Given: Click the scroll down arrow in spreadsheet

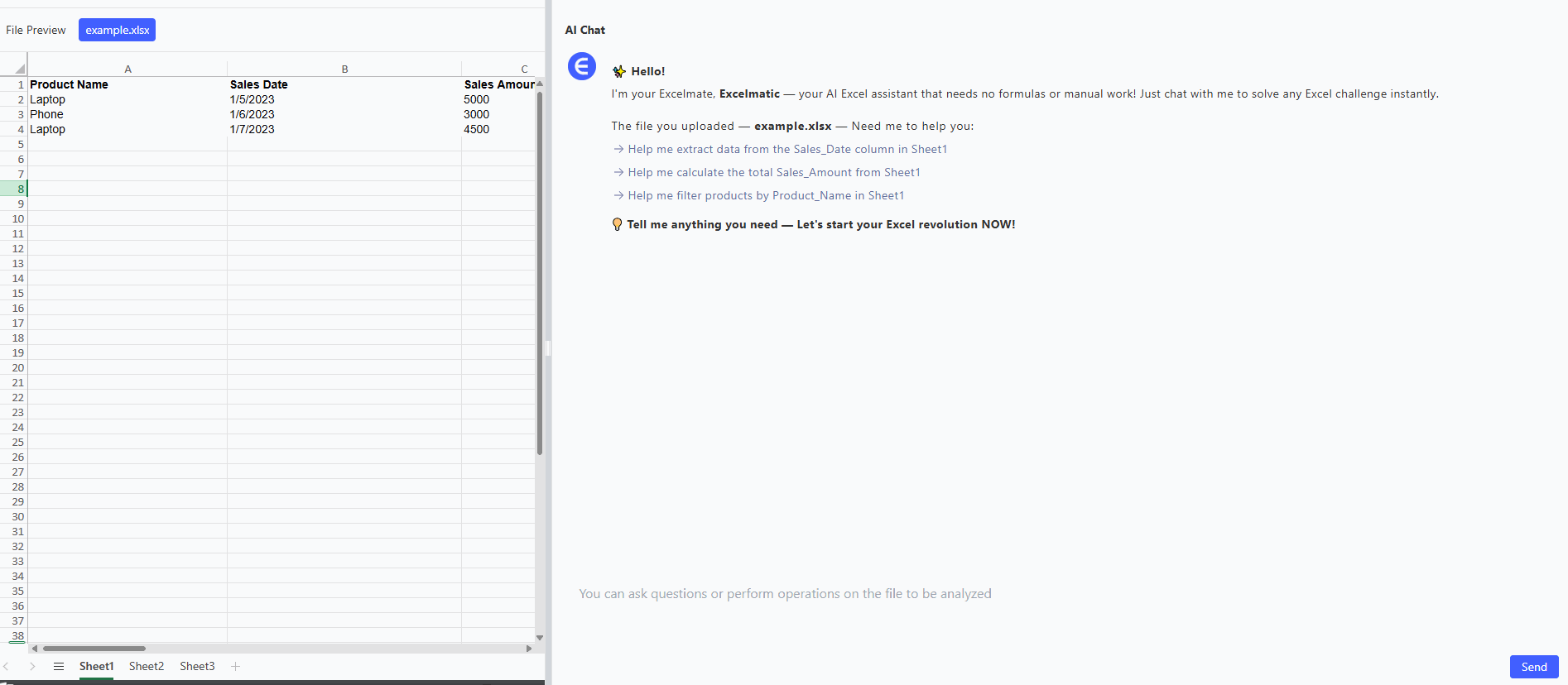Looking at the screenshot, I should [x=540, y=638].
